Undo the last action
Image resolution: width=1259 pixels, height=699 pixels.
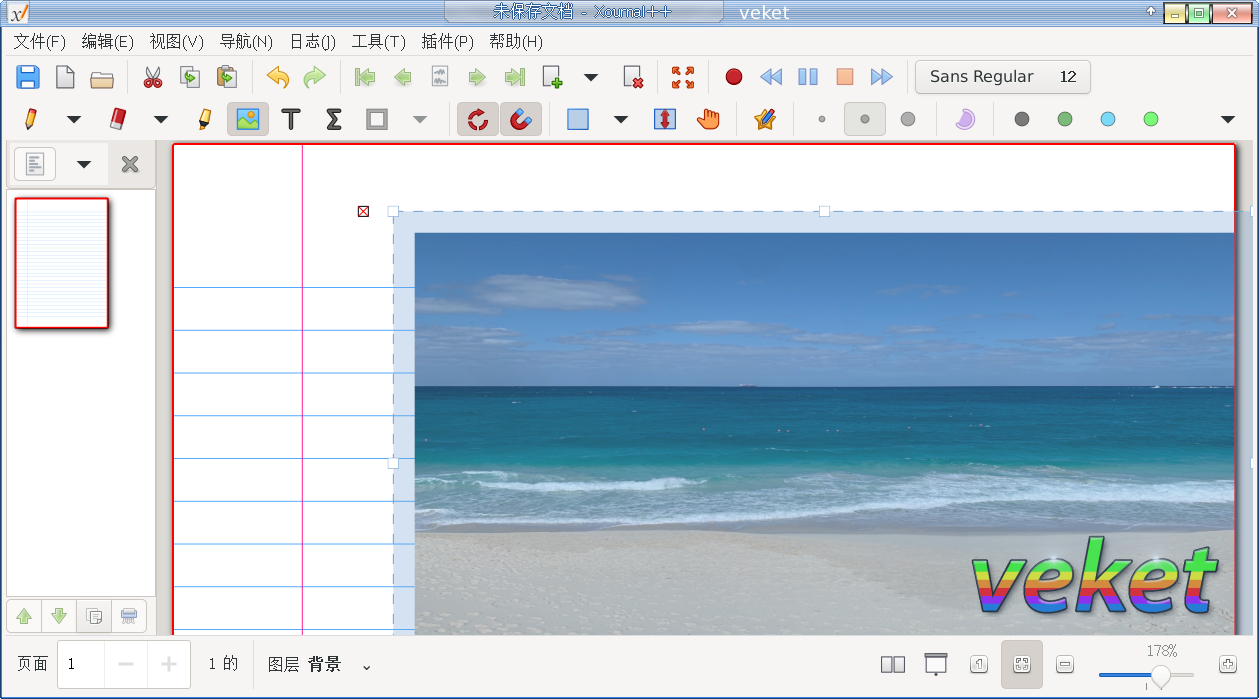click(x=278, y=77)
